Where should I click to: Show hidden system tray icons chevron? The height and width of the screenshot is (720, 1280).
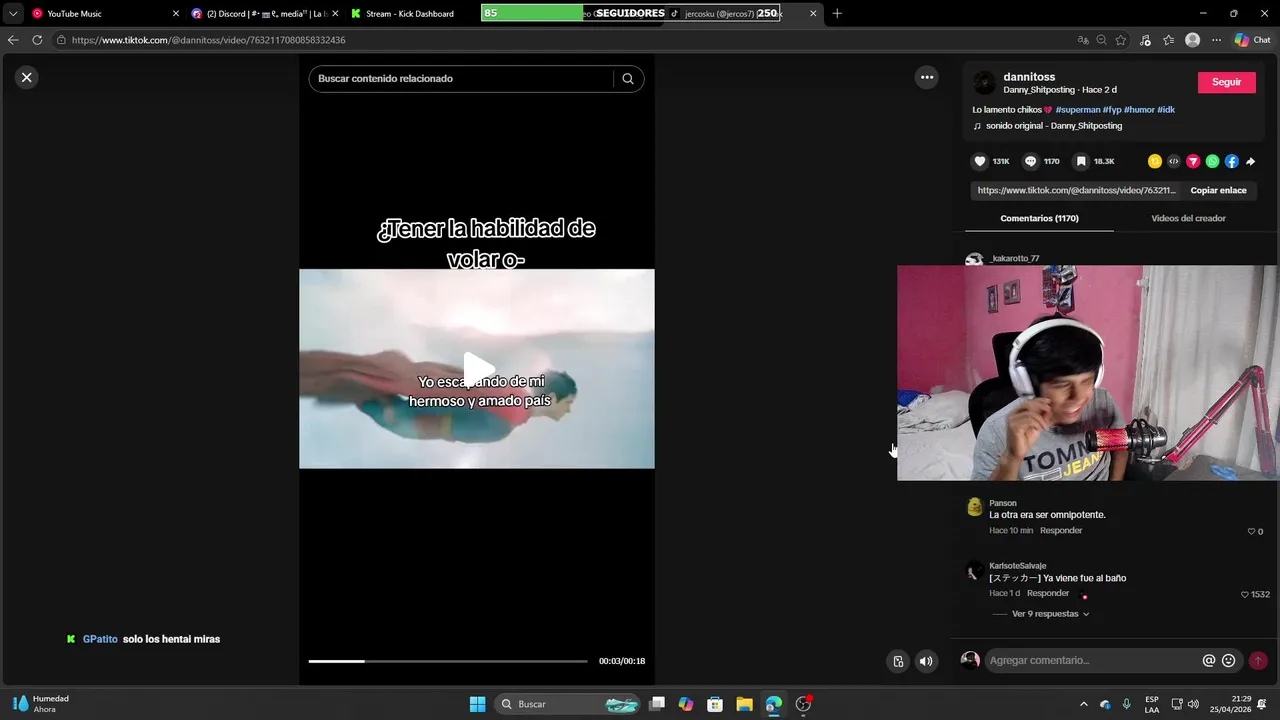tap(1083, 704)
